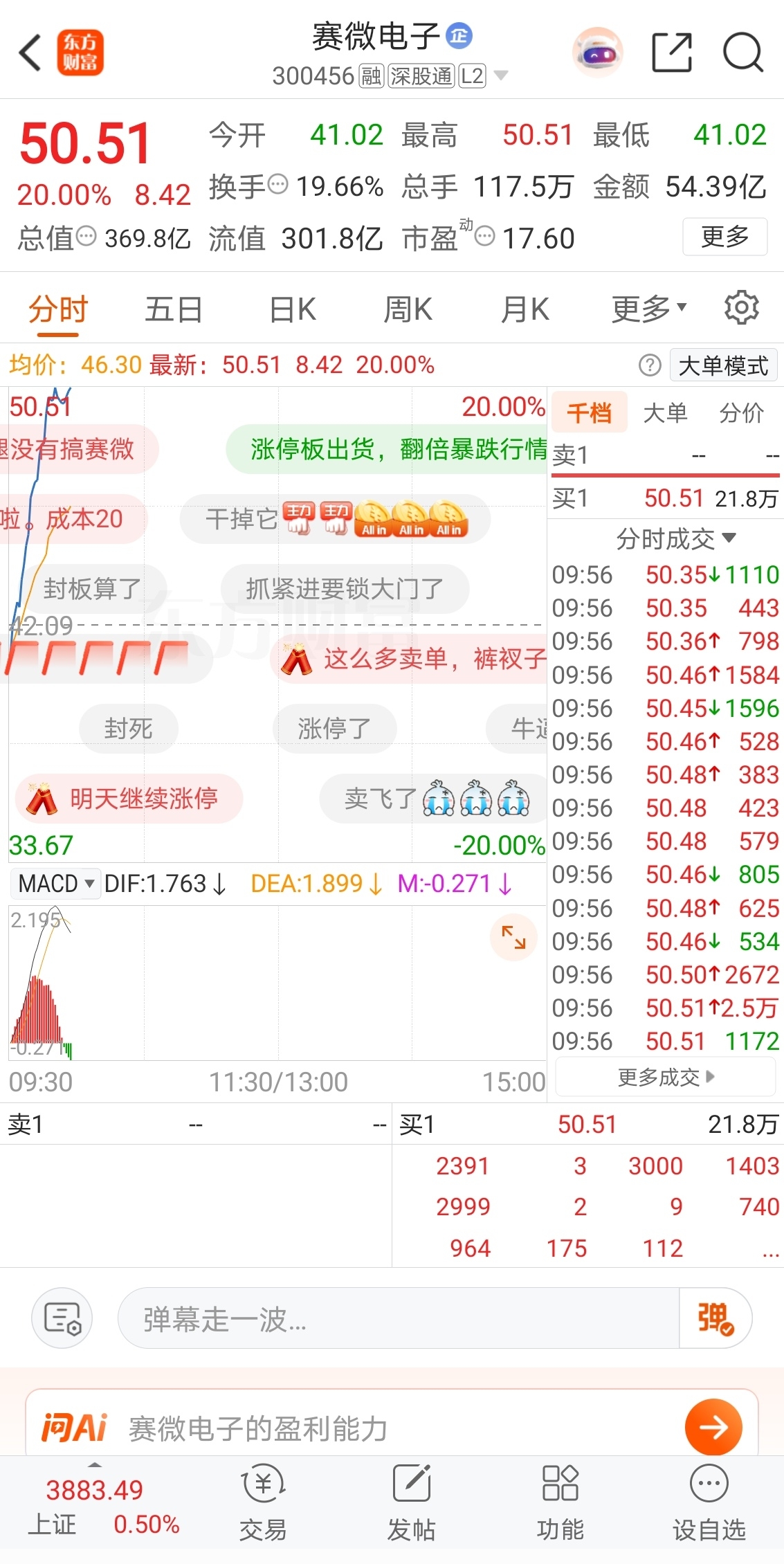Open chart settings gear icon
Screen dimensions: 784x1564
click(x=742, y=307)
